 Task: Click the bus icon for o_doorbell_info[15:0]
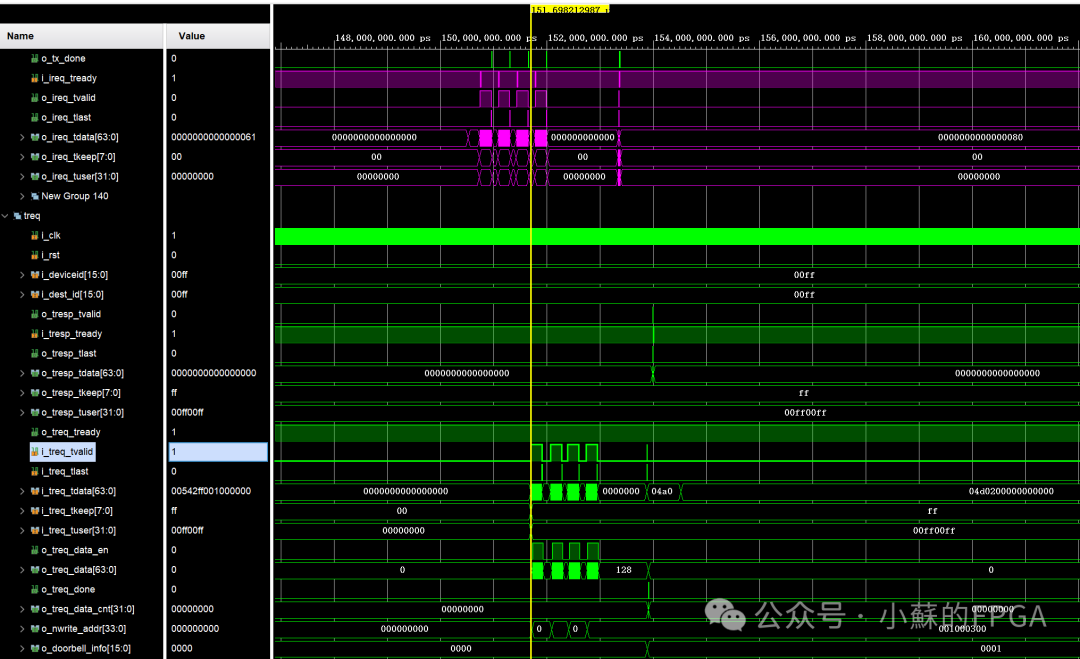(33, 648)
